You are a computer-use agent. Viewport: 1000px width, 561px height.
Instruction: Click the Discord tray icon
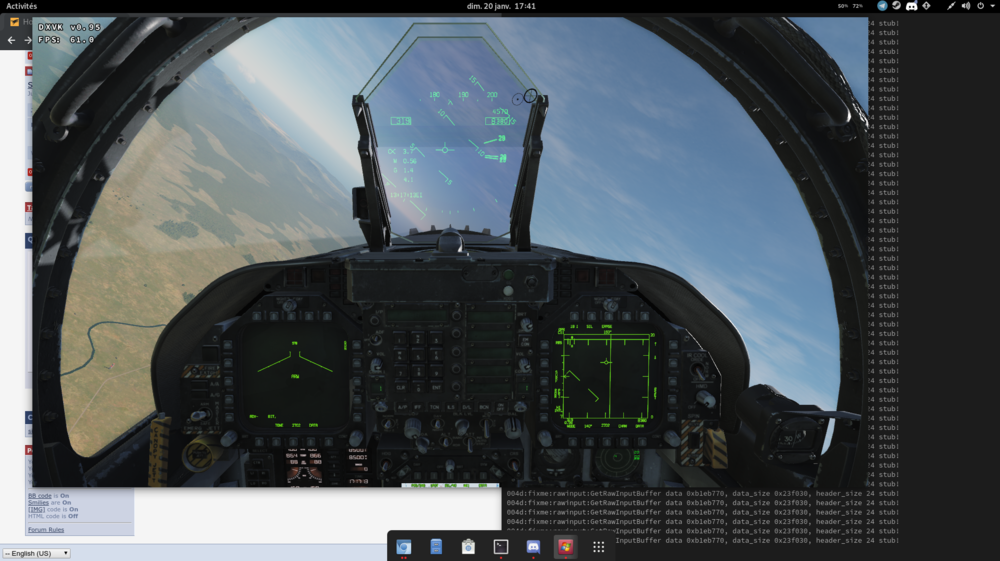(x=911, y=6)
